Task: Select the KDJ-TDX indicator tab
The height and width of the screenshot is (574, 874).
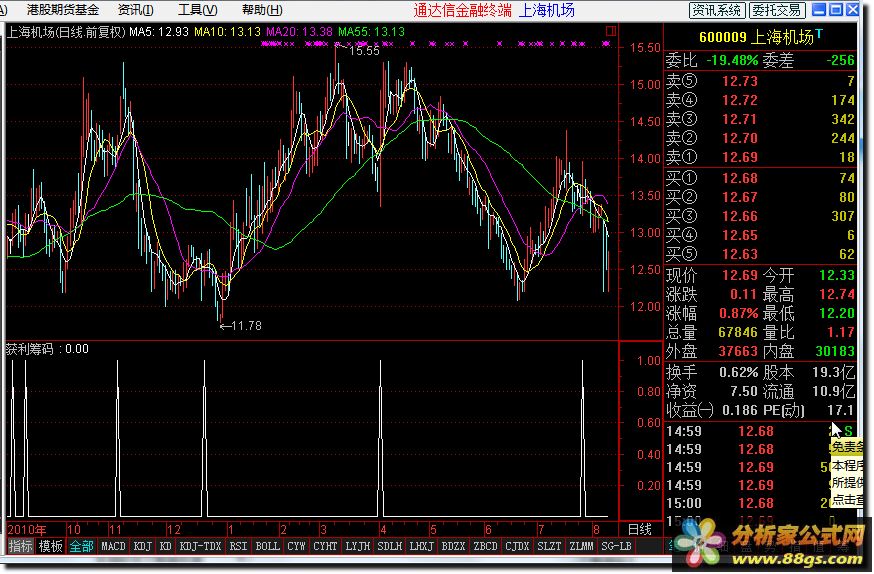Action: (x=200, y=546)
